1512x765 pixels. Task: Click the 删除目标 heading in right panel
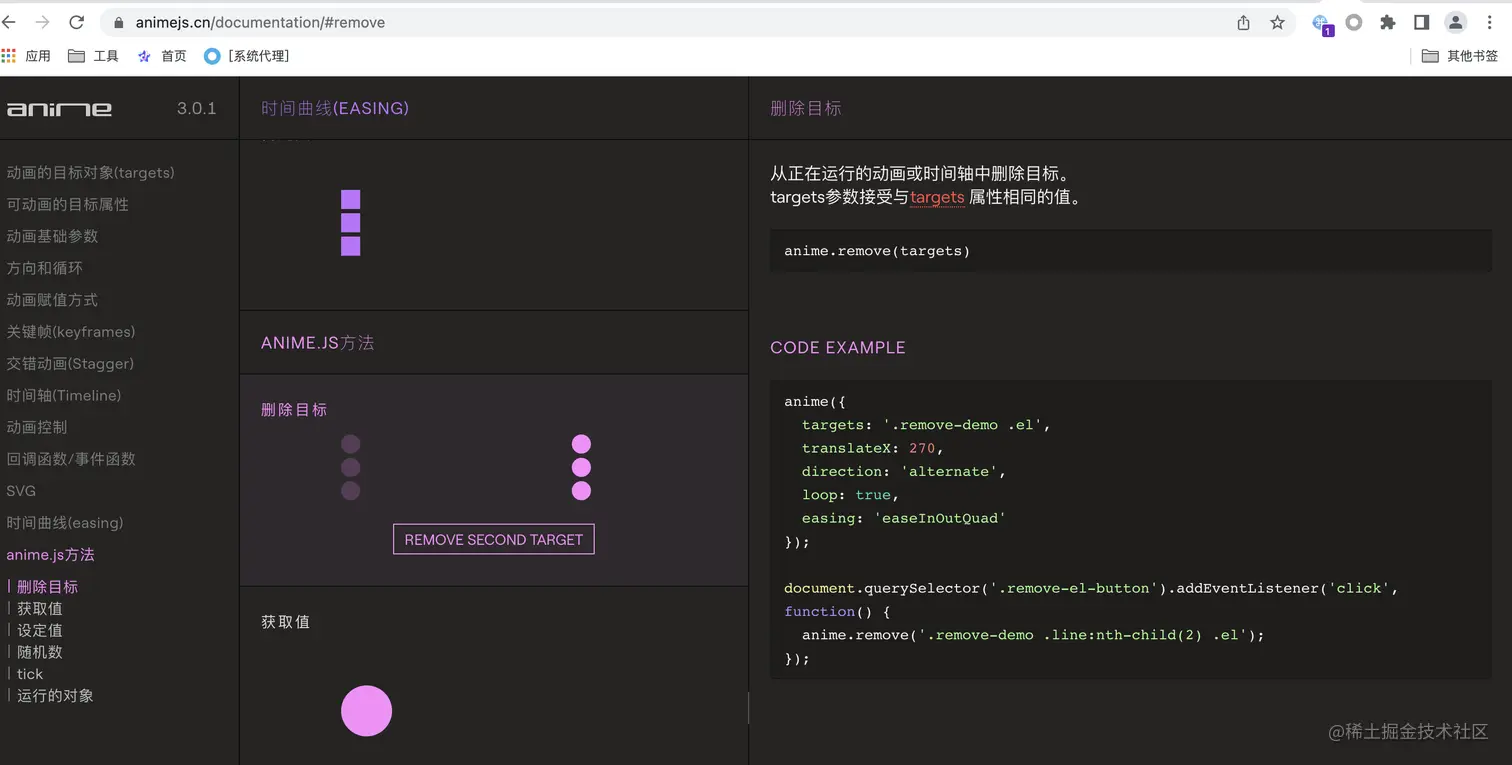click(806, 109)
